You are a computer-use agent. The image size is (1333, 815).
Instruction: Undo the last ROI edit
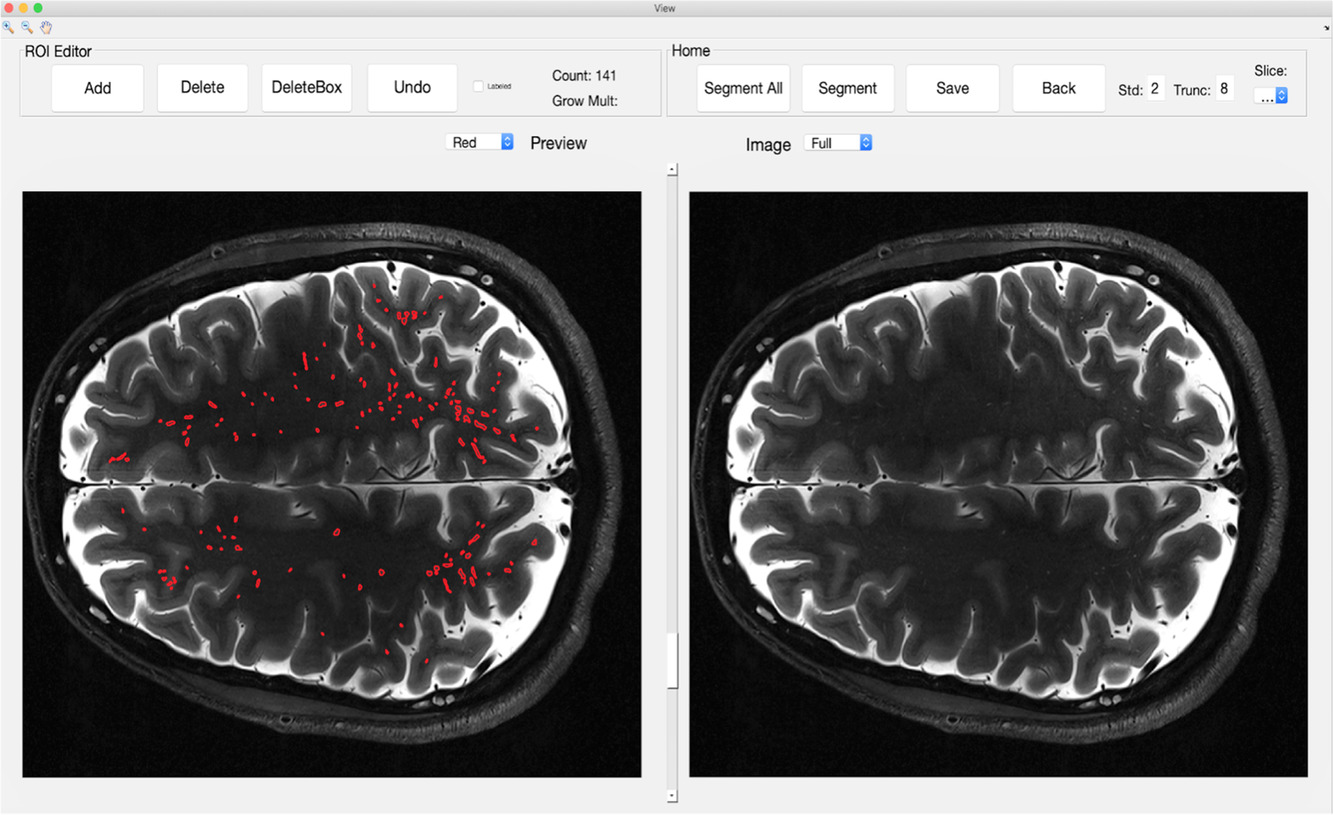click(412, 88)
